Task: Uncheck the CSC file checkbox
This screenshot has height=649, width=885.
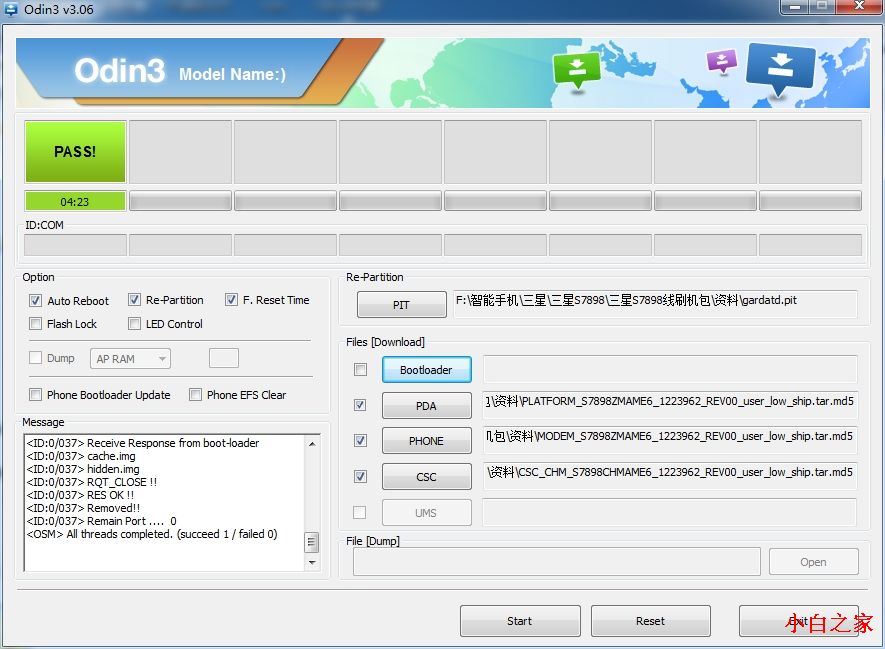Action: click(x=360, y=476)
